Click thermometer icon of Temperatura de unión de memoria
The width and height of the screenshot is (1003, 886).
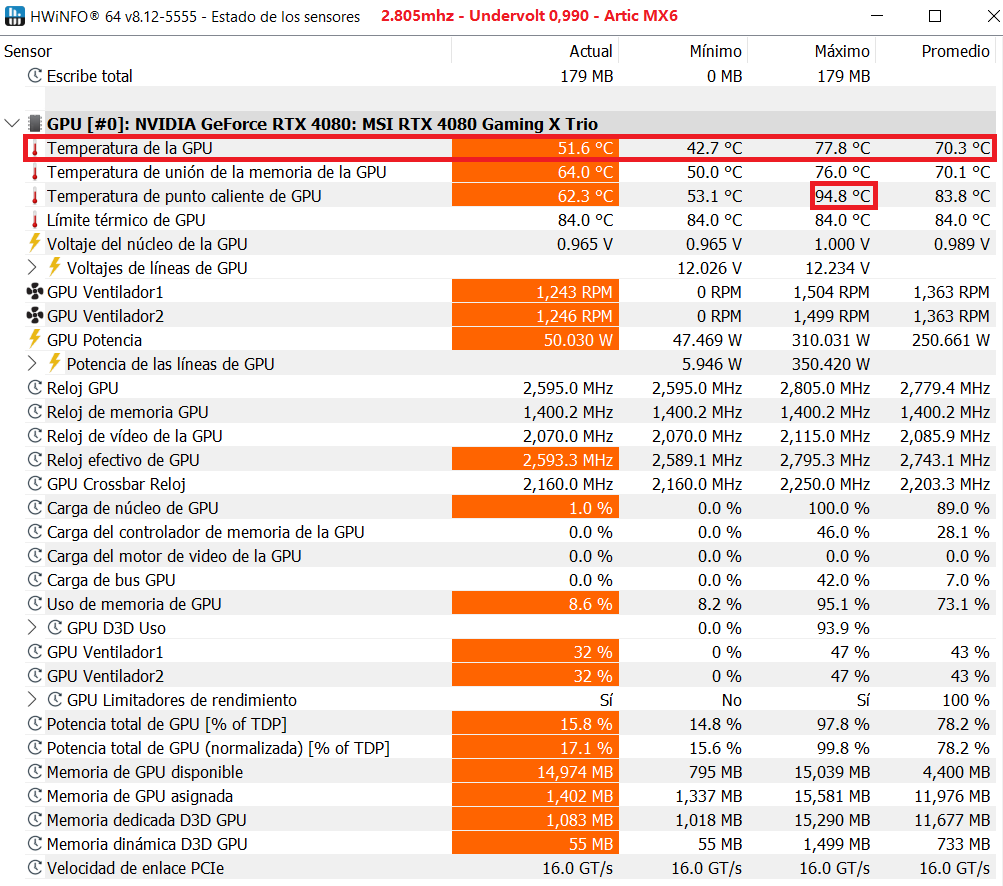tap(35, 173)
